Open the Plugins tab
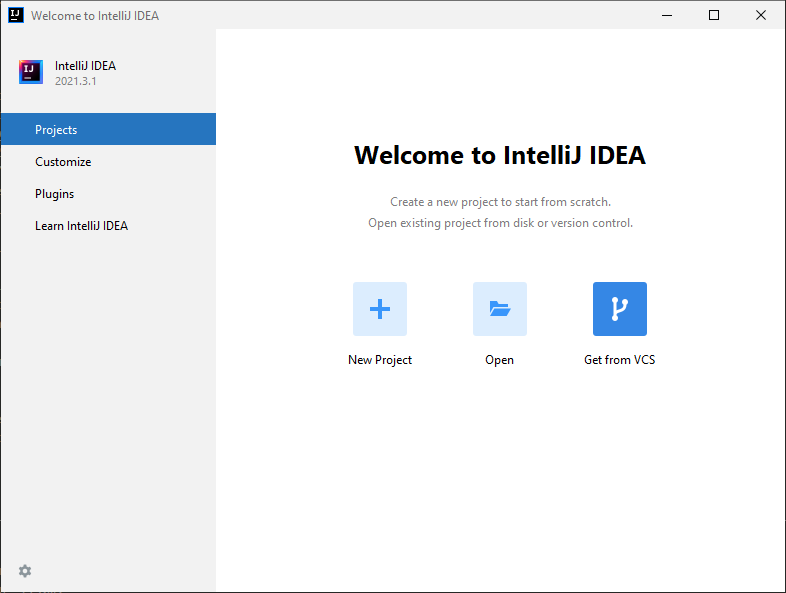 (108, 193)
